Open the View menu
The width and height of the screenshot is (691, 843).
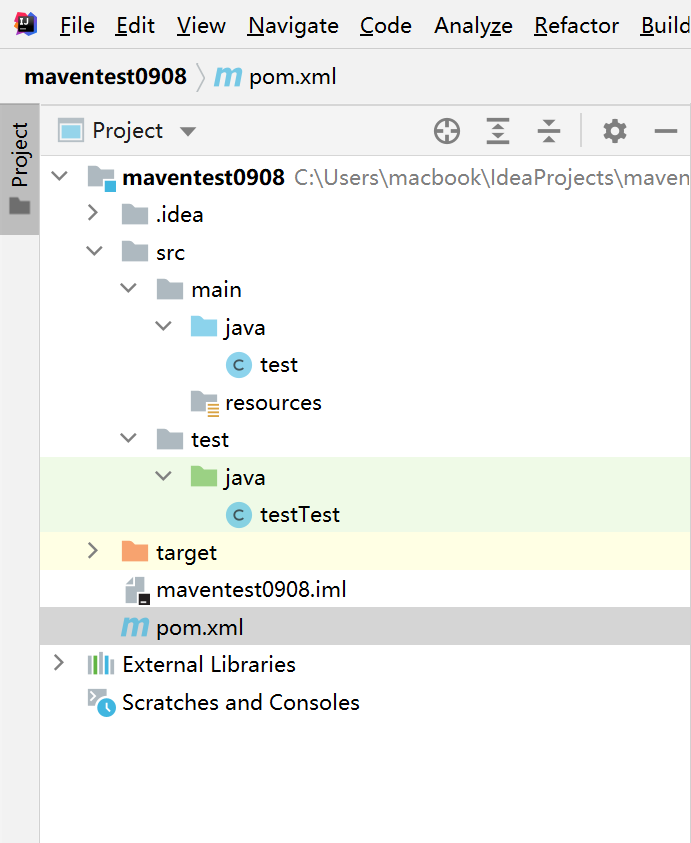click(201, 25)
